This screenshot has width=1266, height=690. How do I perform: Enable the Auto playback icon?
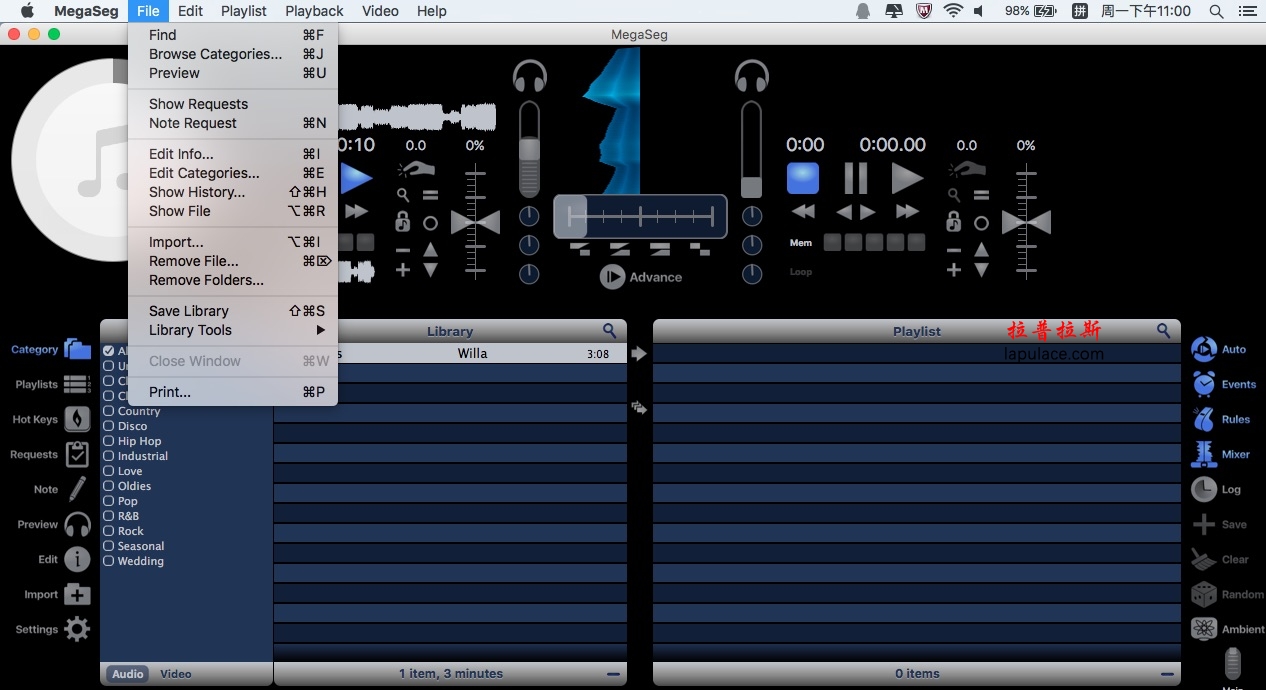[x=1204, y=349]
